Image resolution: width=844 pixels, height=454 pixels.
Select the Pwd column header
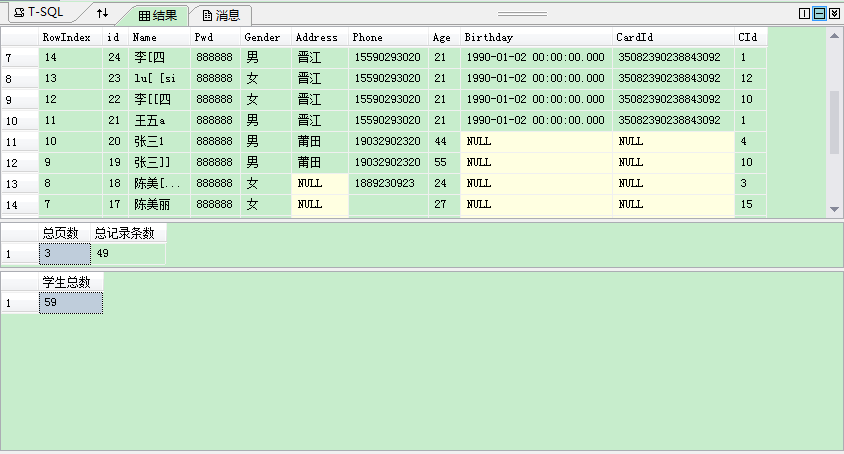(215, 37)
